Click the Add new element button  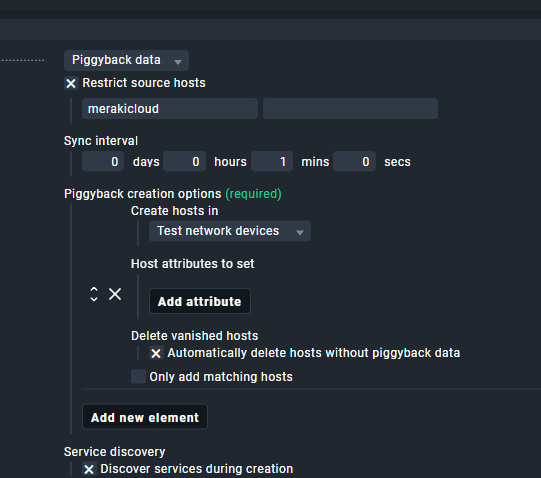pos(145,417)
